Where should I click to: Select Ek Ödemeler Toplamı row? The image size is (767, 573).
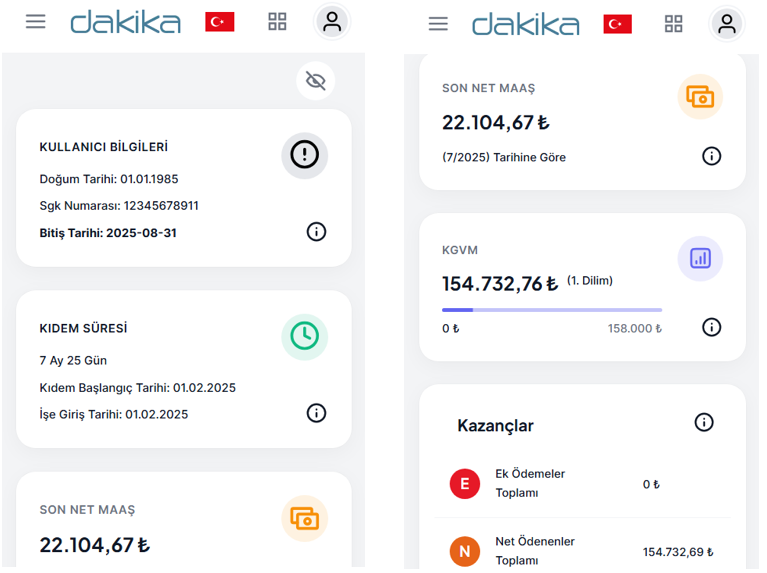[x=580, y=484]
